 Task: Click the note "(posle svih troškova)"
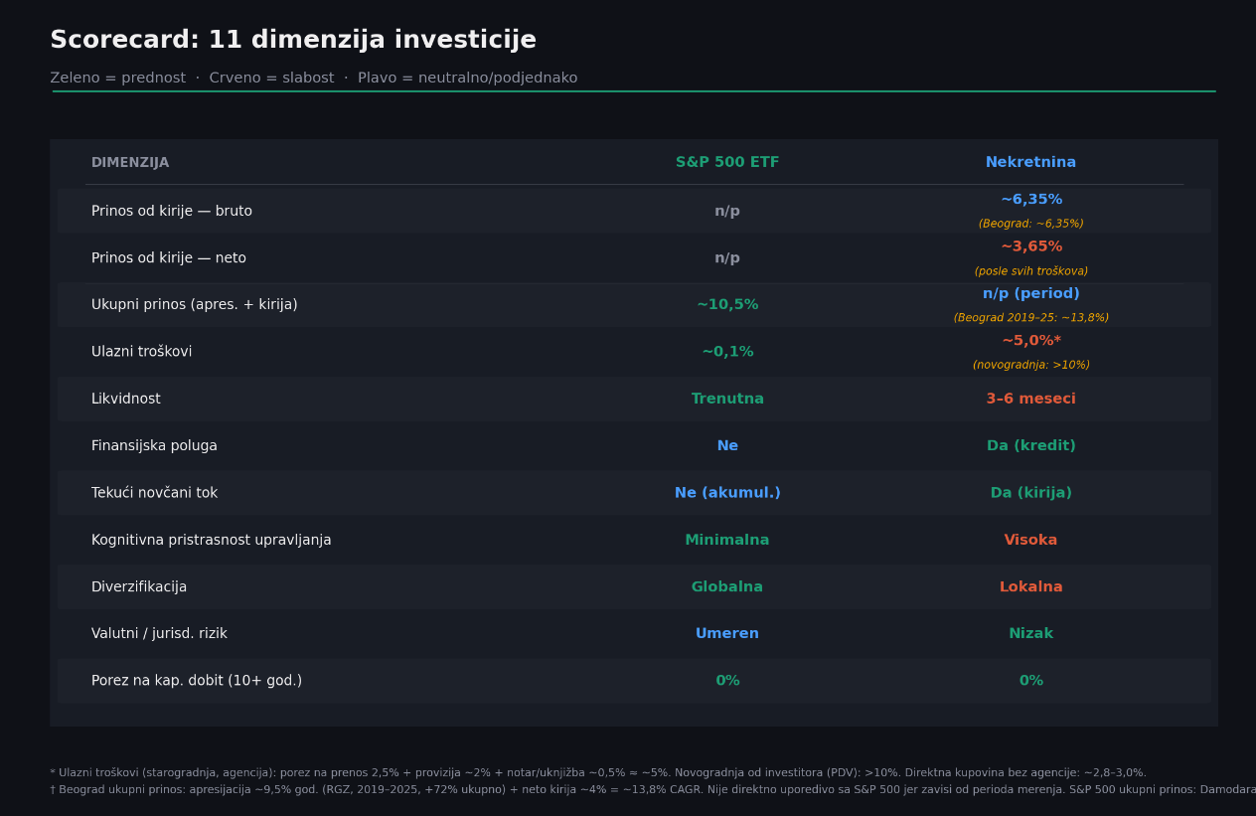click(1031, 271)
